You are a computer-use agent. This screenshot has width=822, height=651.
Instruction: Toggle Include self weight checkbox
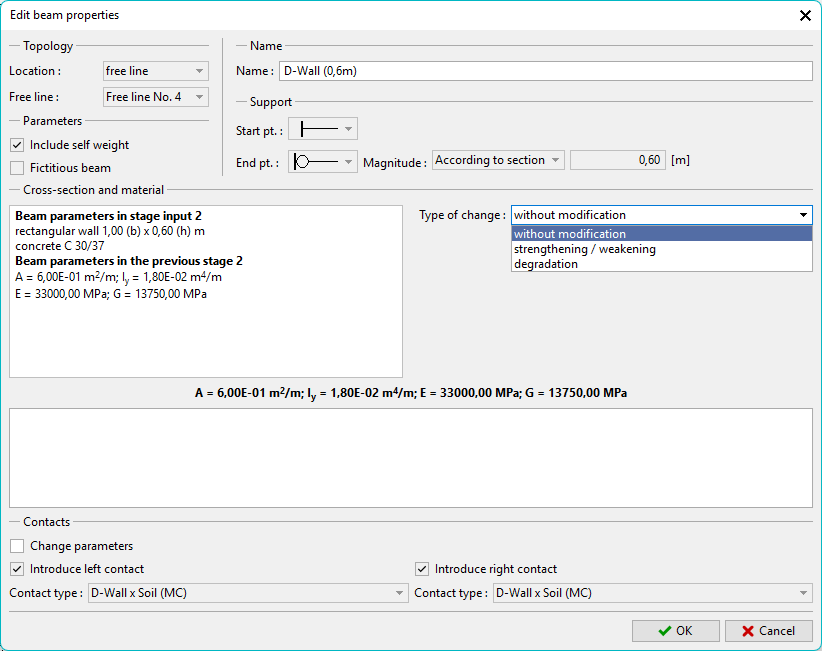(17, 145)
